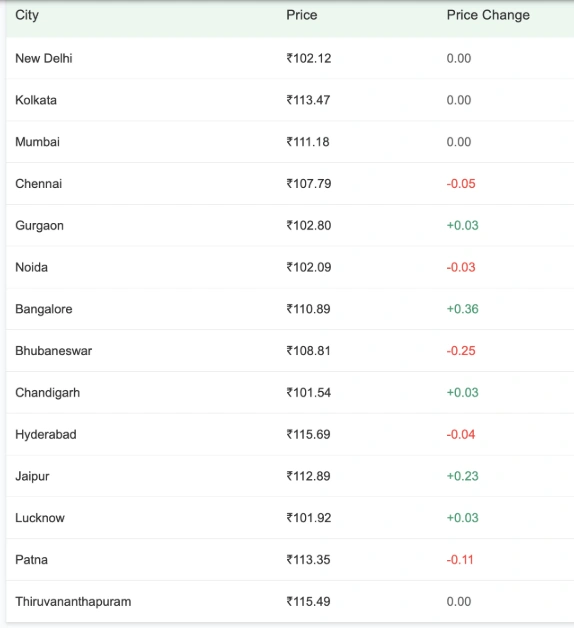Select the Chennai city name

pos(39,184)
